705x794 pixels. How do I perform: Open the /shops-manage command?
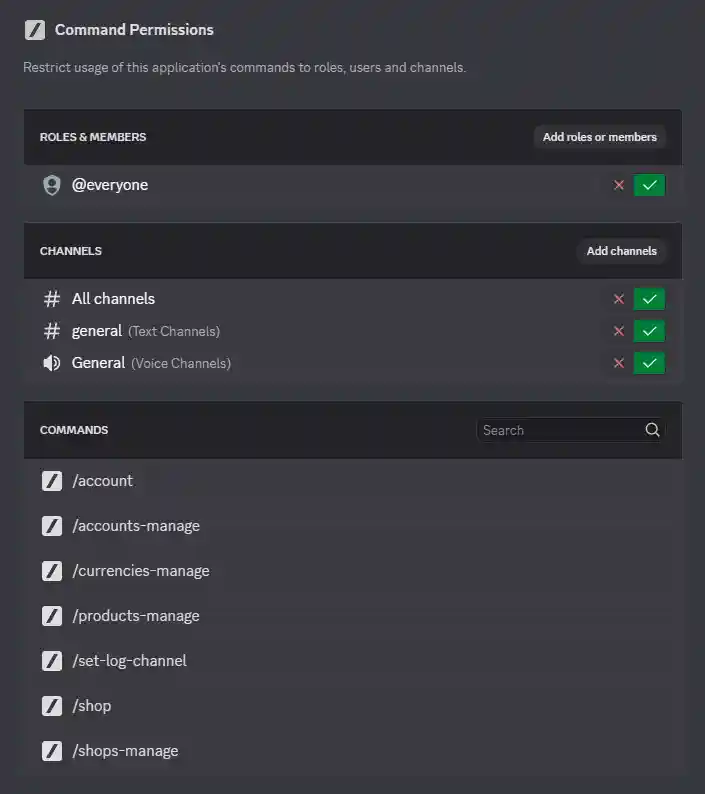coord(125,751)
